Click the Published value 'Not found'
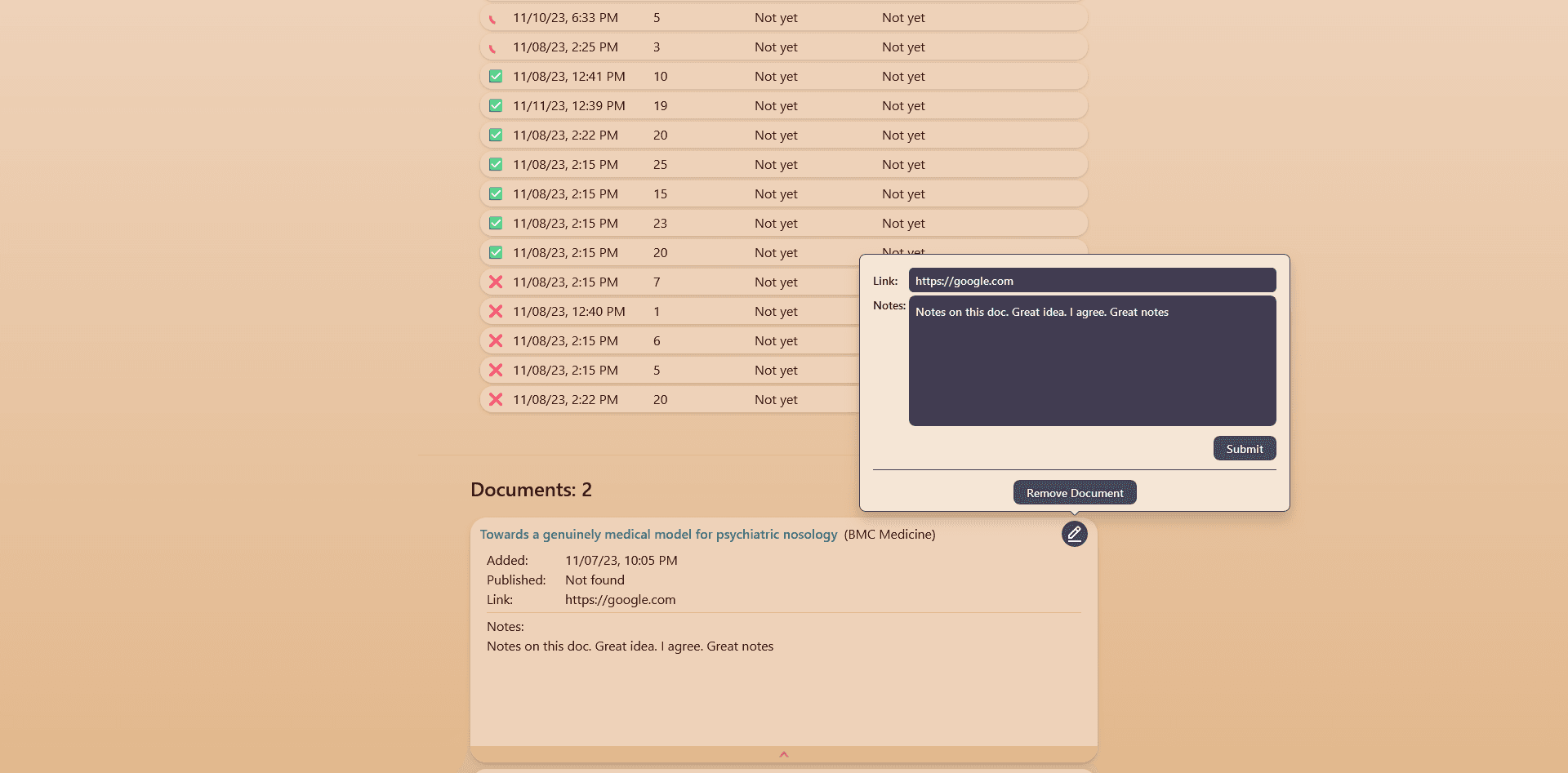 [595, 580]
